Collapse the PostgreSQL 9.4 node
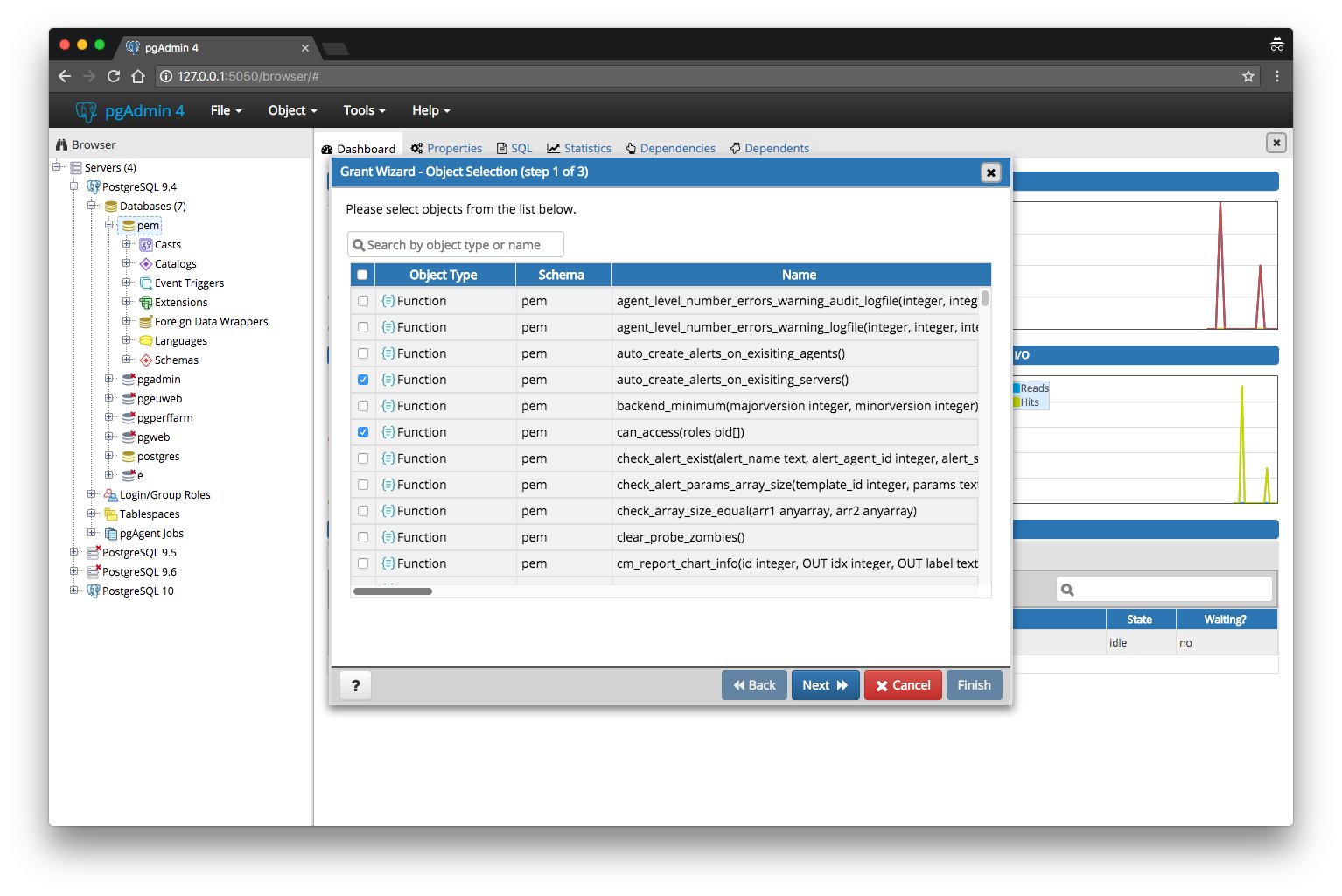Viewport: 1342px width, 896px height. pos(74,186)
